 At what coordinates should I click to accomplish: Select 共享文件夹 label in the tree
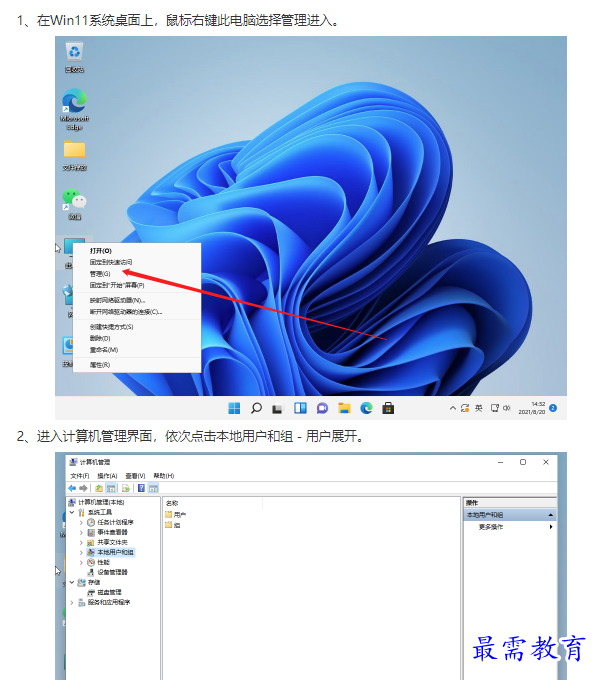click(112, 543)
